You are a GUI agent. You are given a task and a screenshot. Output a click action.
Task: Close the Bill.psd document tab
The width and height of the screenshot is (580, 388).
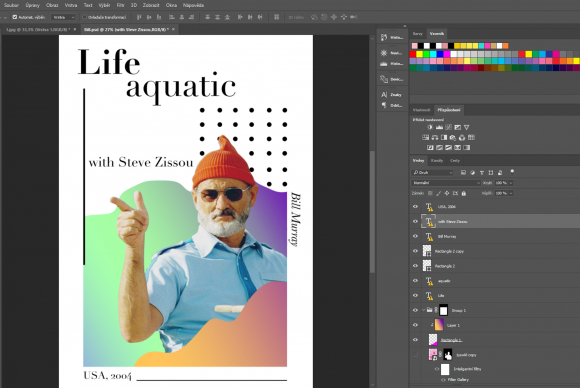pyautogui.click(x=173, y=29)
